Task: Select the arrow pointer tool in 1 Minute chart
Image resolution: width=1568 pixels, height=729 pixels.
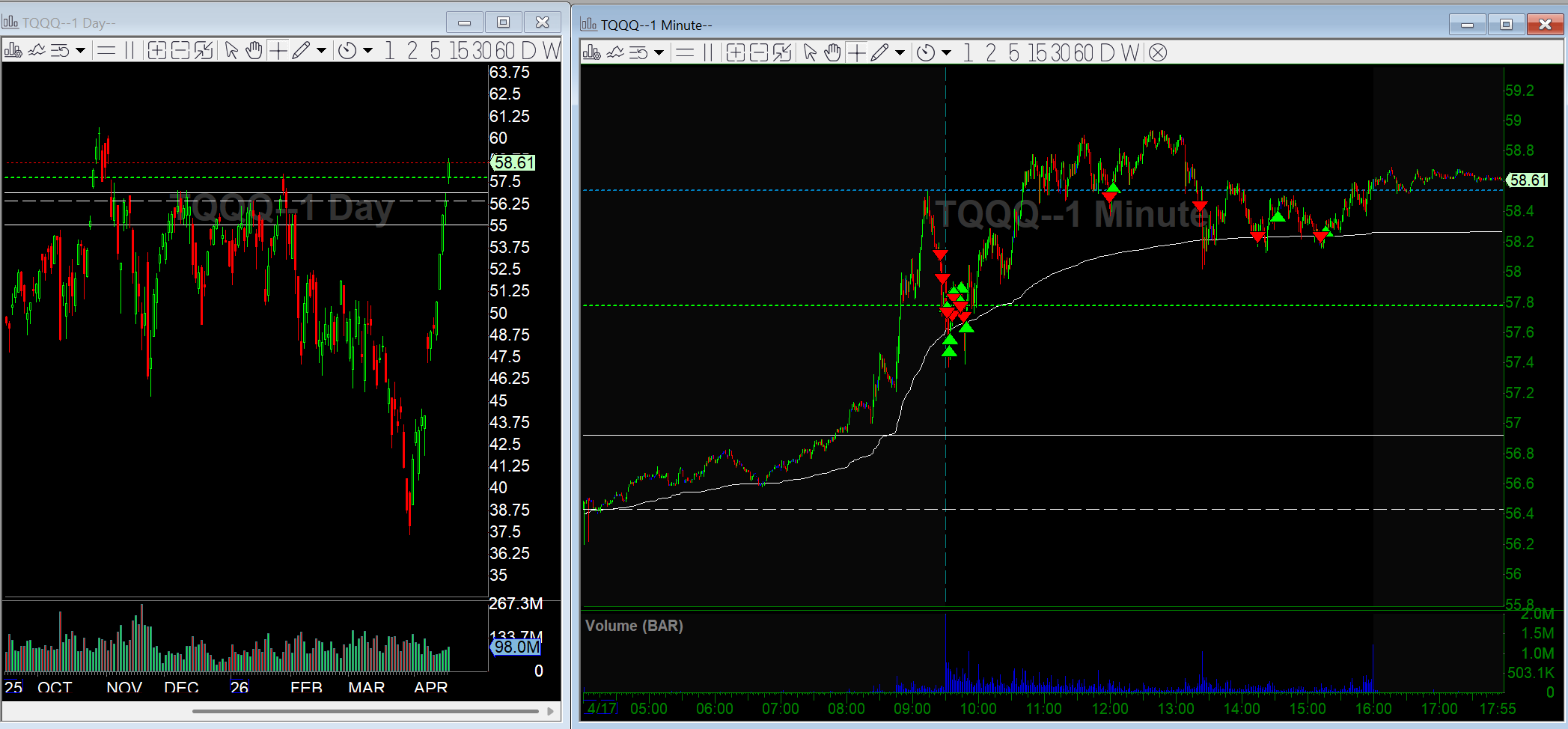Action: pos(810,52)
